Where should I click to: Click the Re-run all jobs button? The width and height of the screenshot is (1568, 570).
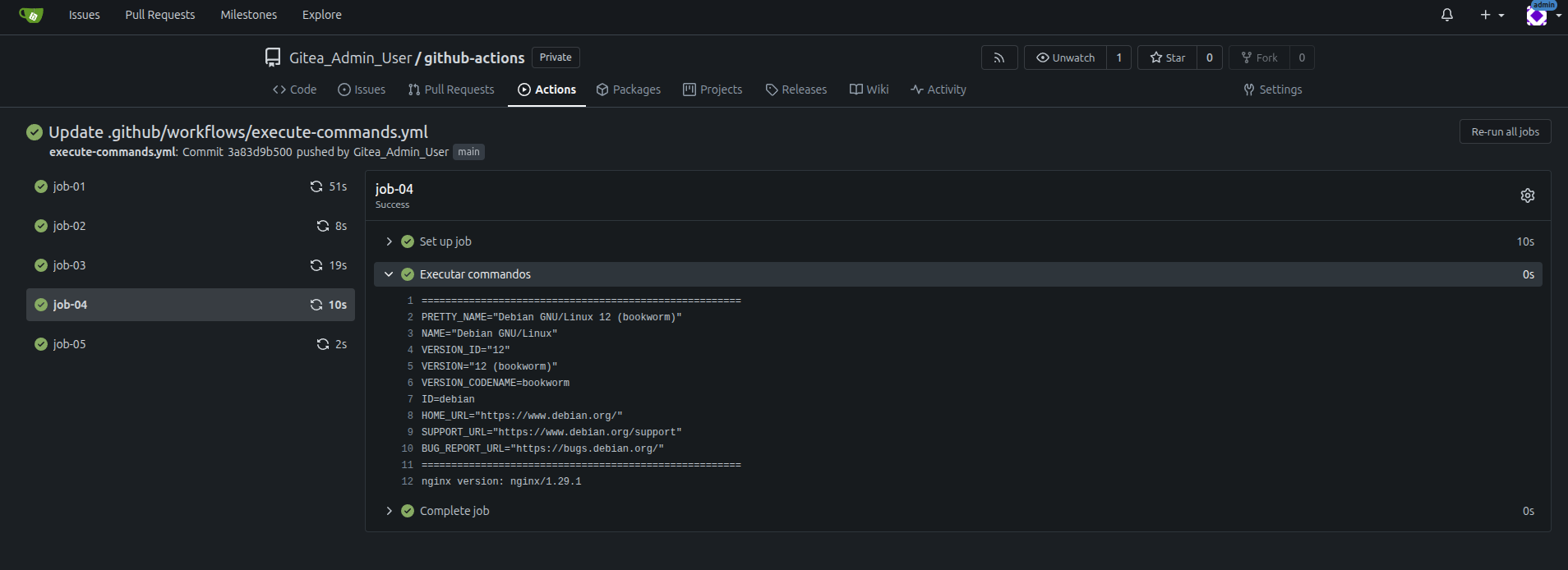pyautogui.click(x=1506, y=131)
